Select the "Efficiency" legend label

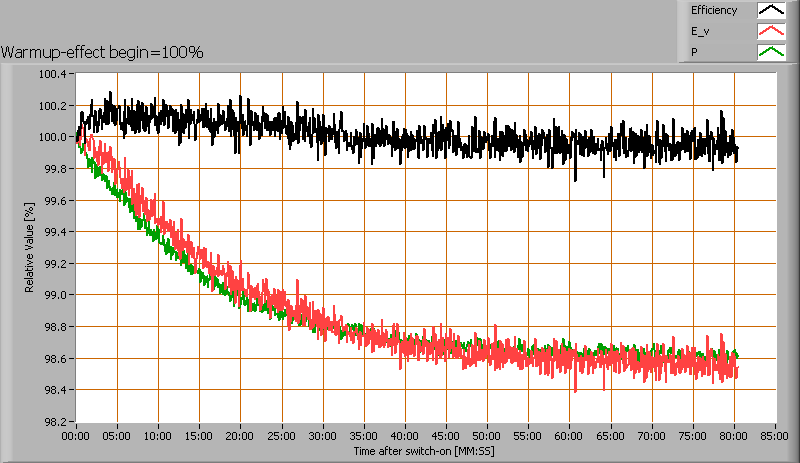714,11
